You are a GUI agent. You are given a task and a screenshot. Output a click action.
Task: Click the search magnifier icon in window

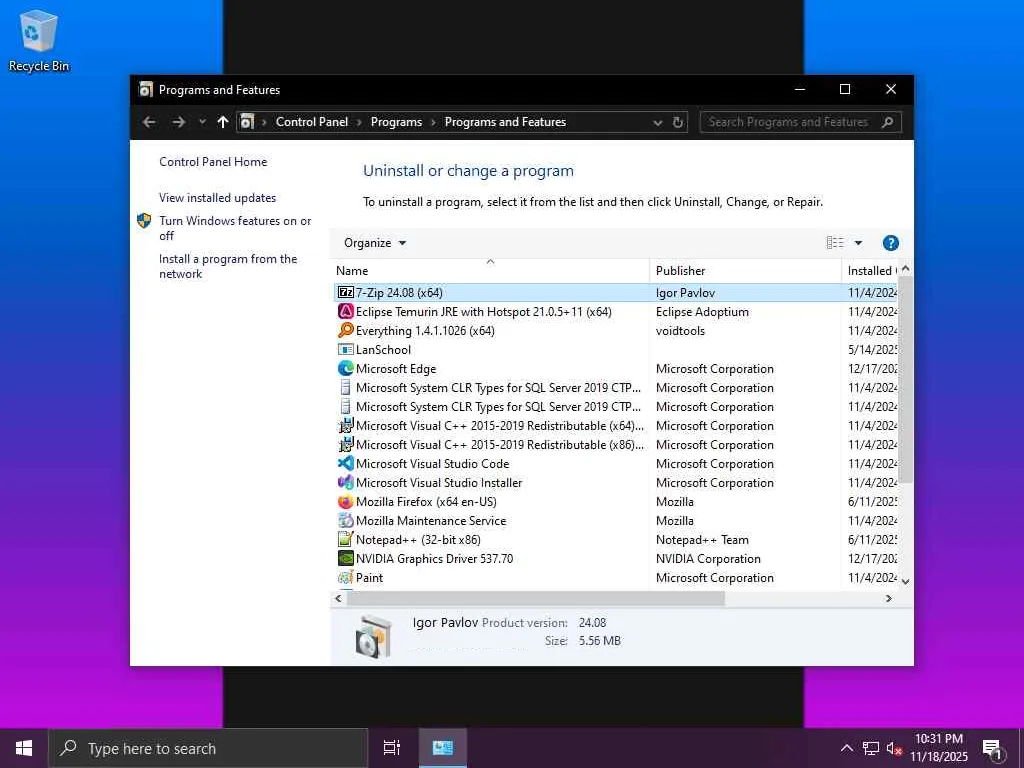887,122
